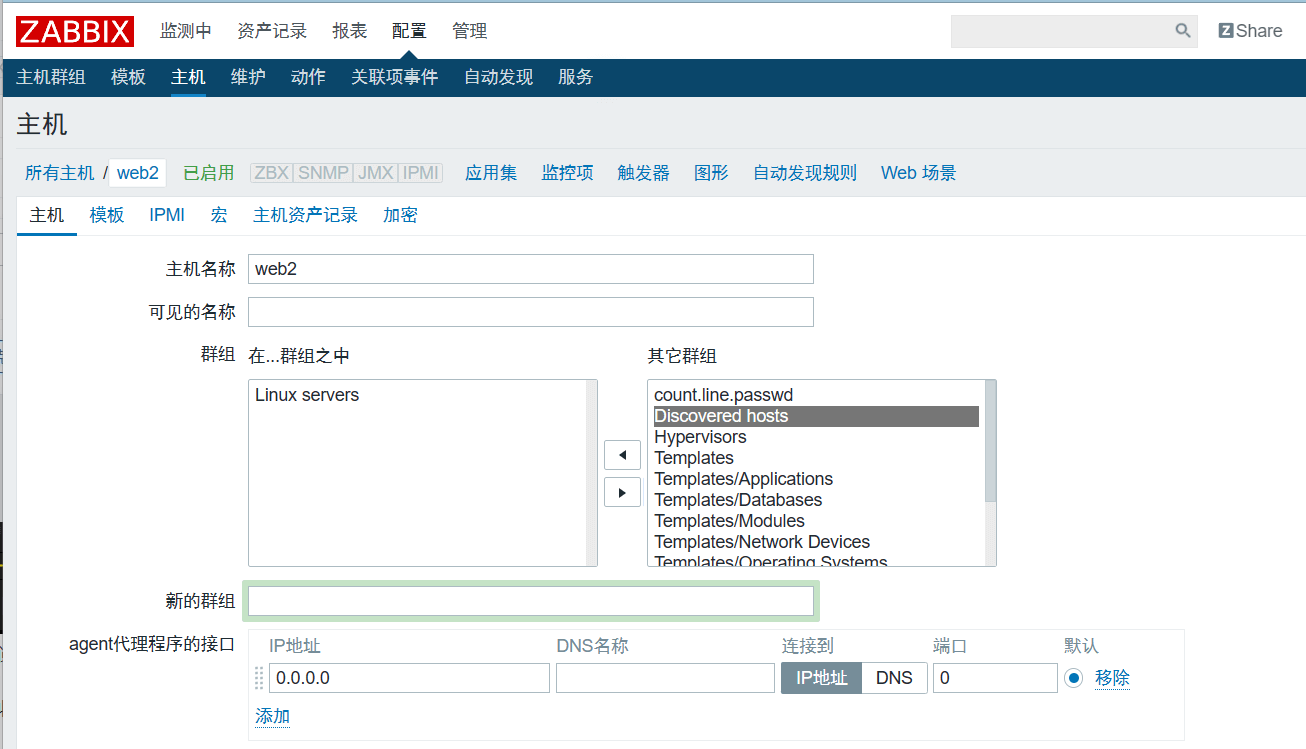Switch to the 宏 tab
Screen dimensions: 1306x749
coord(219,215)
